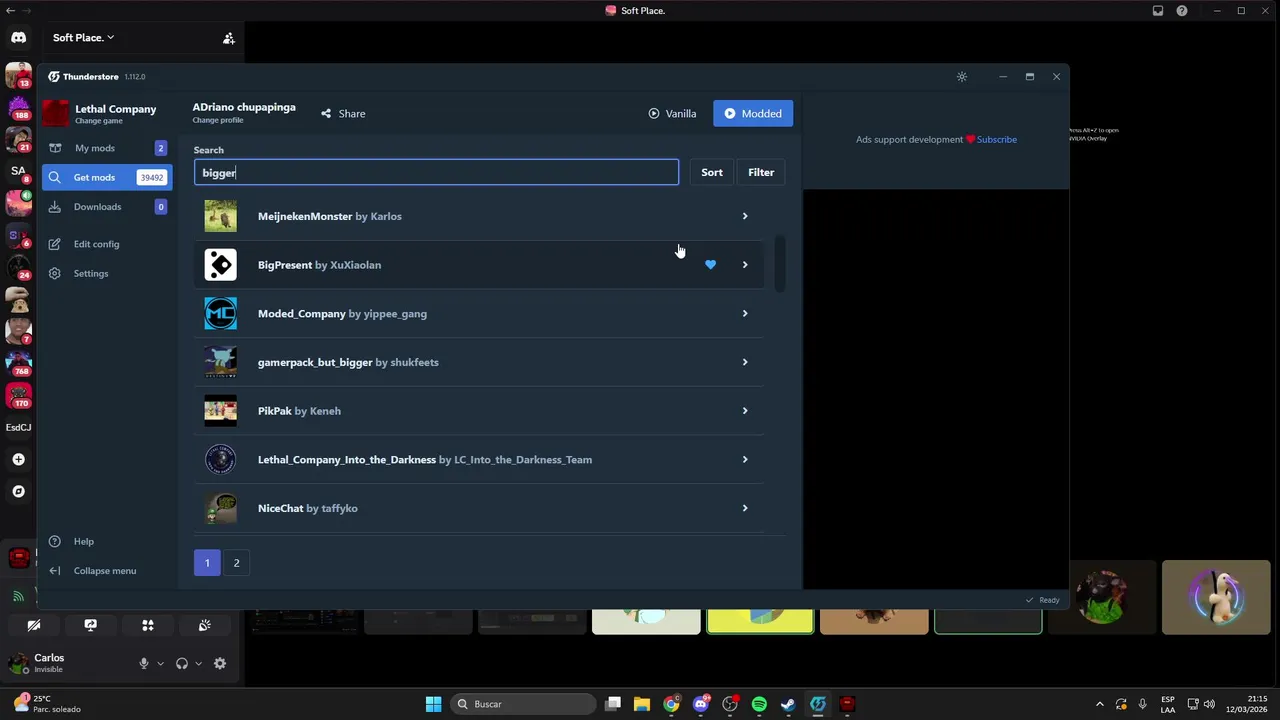Image resolution: width=1280 pixels, height=720 pixels.
Task: Launch the game in Vanilla mode
Action: click(672, 113)
